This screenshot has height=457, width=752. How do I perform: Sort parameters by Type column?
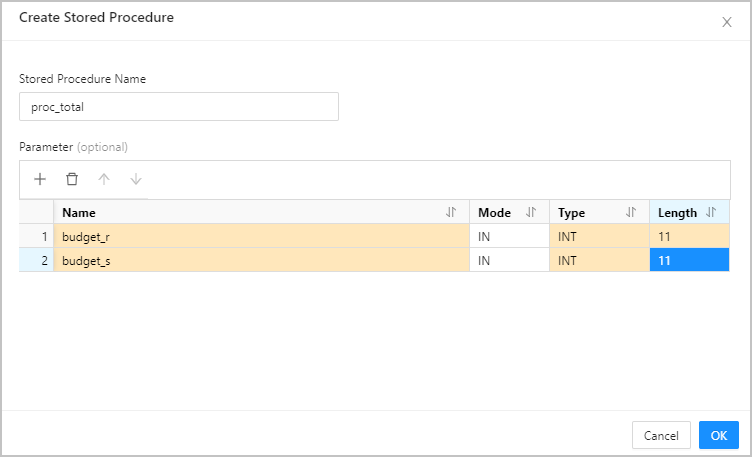coord(631,212)
